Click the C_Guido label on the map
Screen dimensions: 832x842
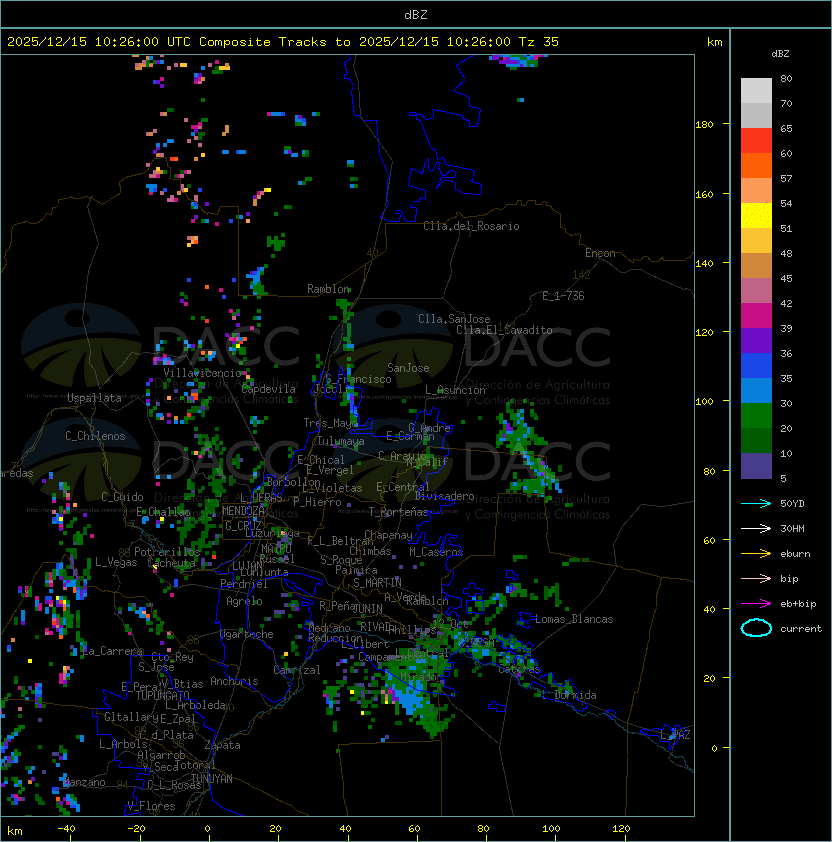[x=122, y=497]
